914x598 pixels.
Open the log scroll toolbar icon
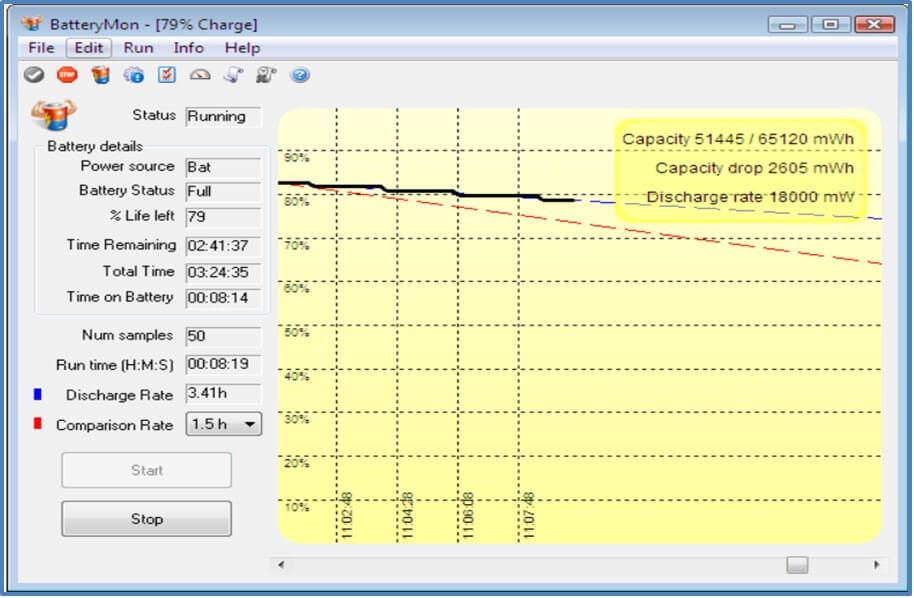233,75
